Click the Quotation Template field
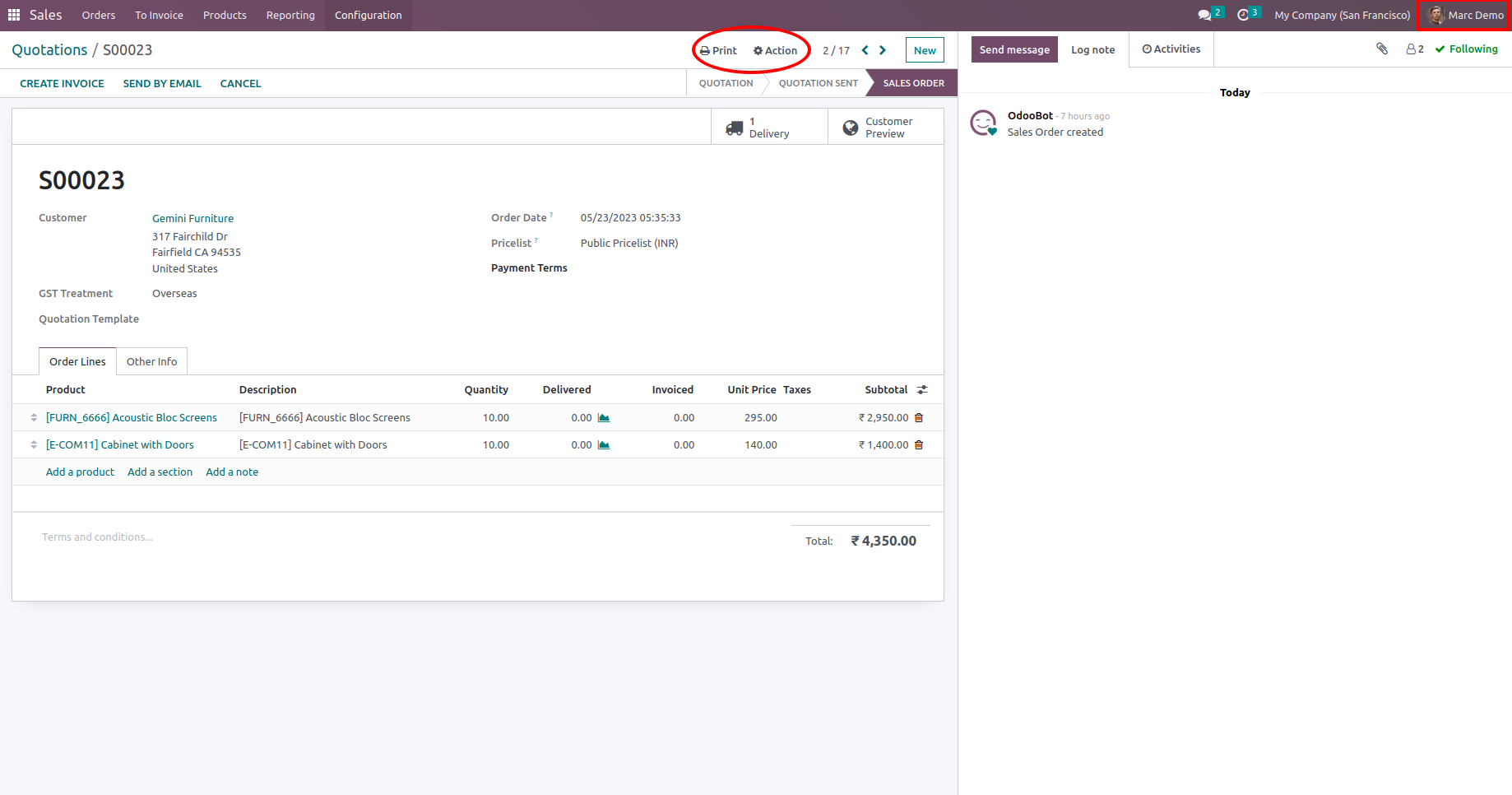 coord(89,319)
